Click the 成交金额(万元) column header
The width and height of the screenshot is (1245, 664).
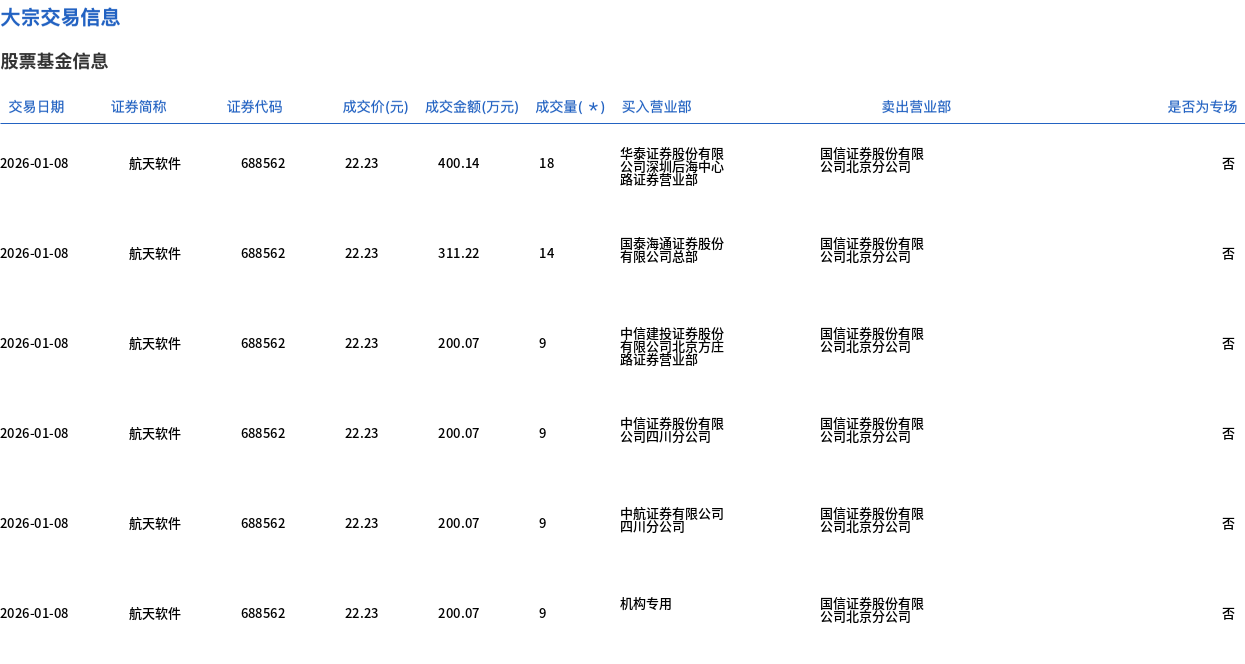[x=472, y=107]
